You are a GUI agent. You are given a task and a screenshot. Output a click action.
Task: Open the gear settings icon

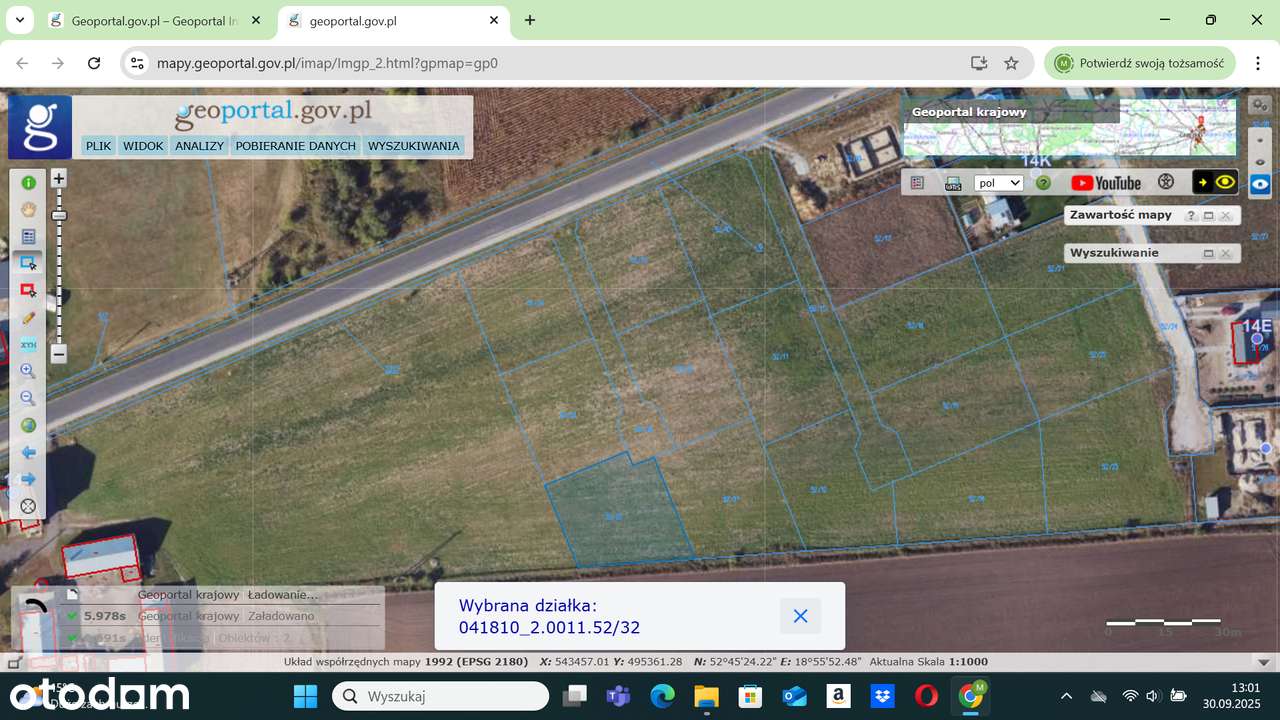click(x=1260, y=104)
